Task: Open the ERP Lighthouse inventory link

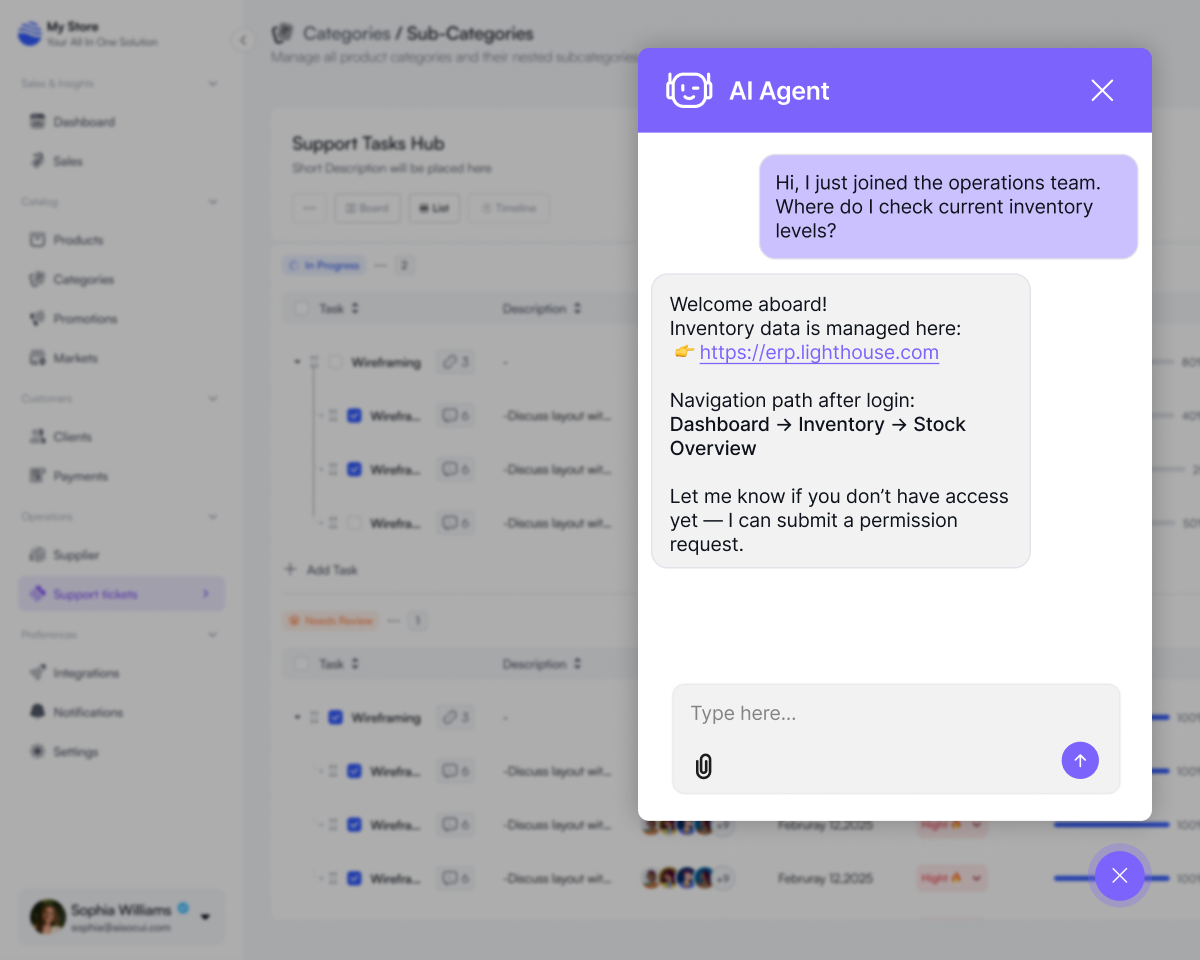Action: pos(819,352)
